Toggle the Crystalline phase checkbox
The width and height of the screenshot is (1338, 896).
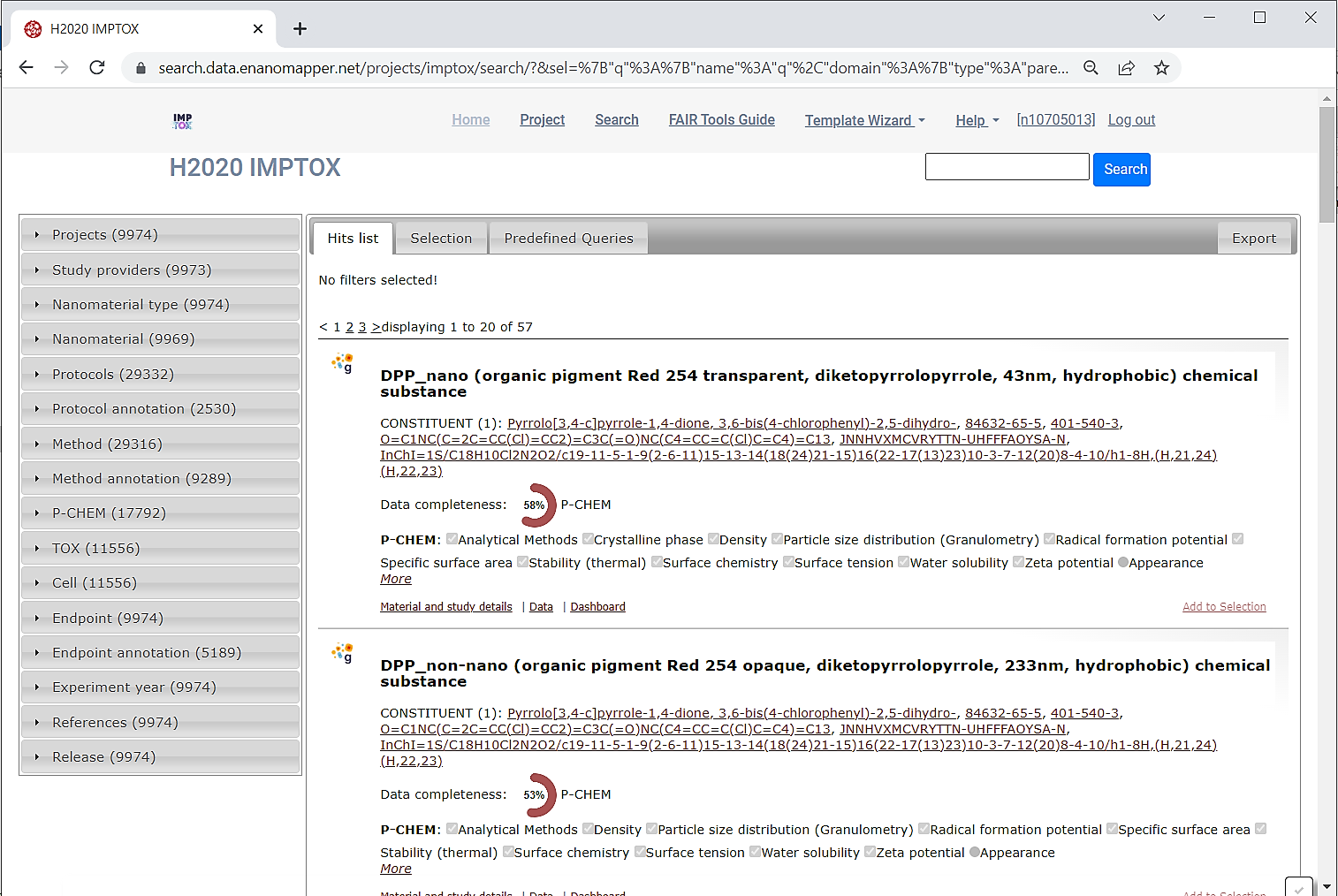[x=588, y=539]
